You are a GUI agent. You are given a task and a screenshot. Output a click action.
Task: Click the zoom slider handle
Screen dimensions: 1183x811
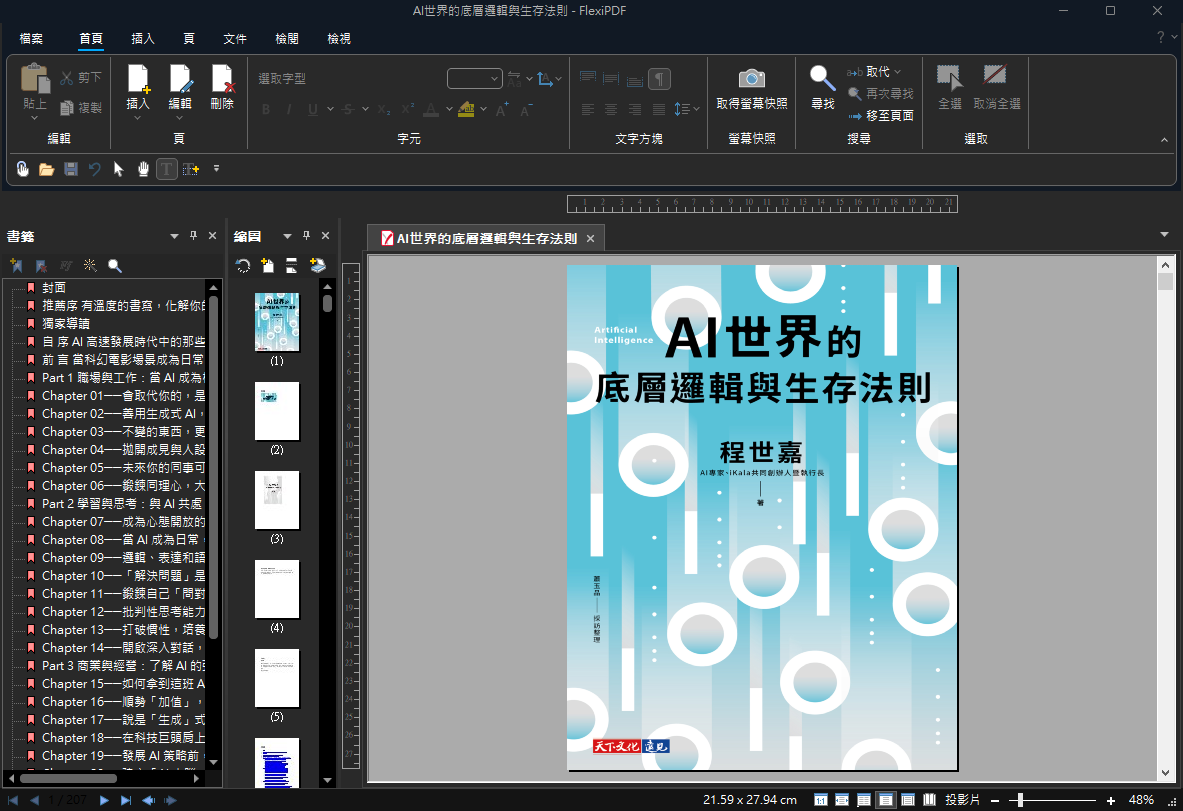(x=1020, y=800)
